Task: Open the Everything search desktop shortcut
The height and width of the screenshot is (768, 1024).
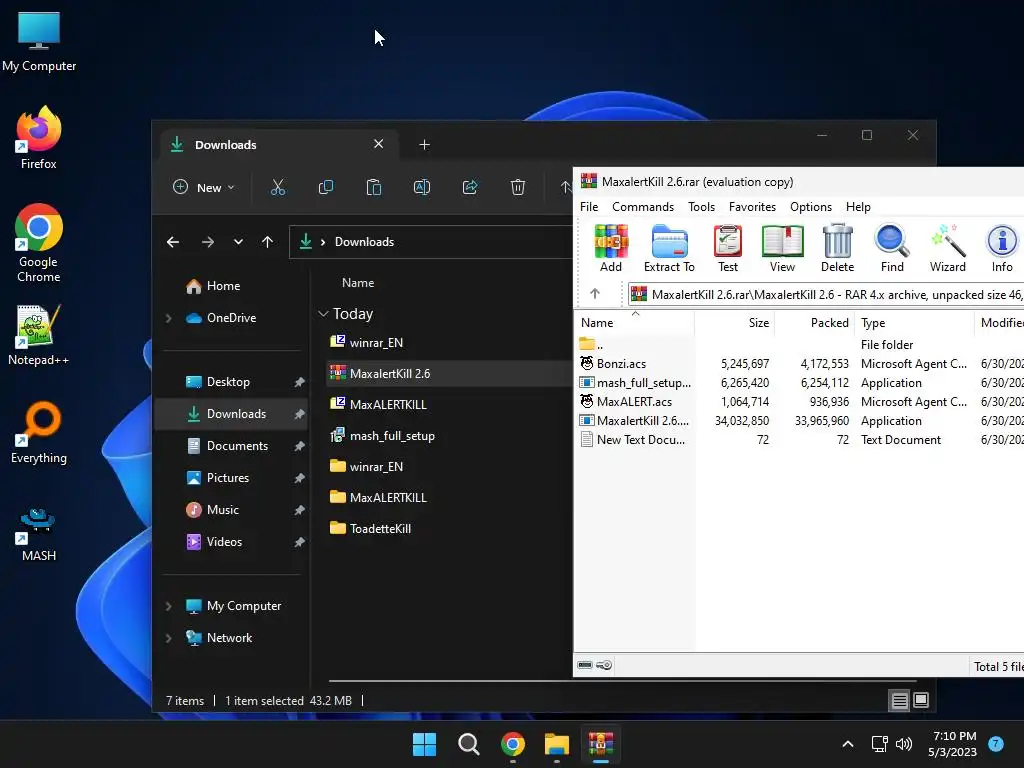Action: (x=39, y=432)
